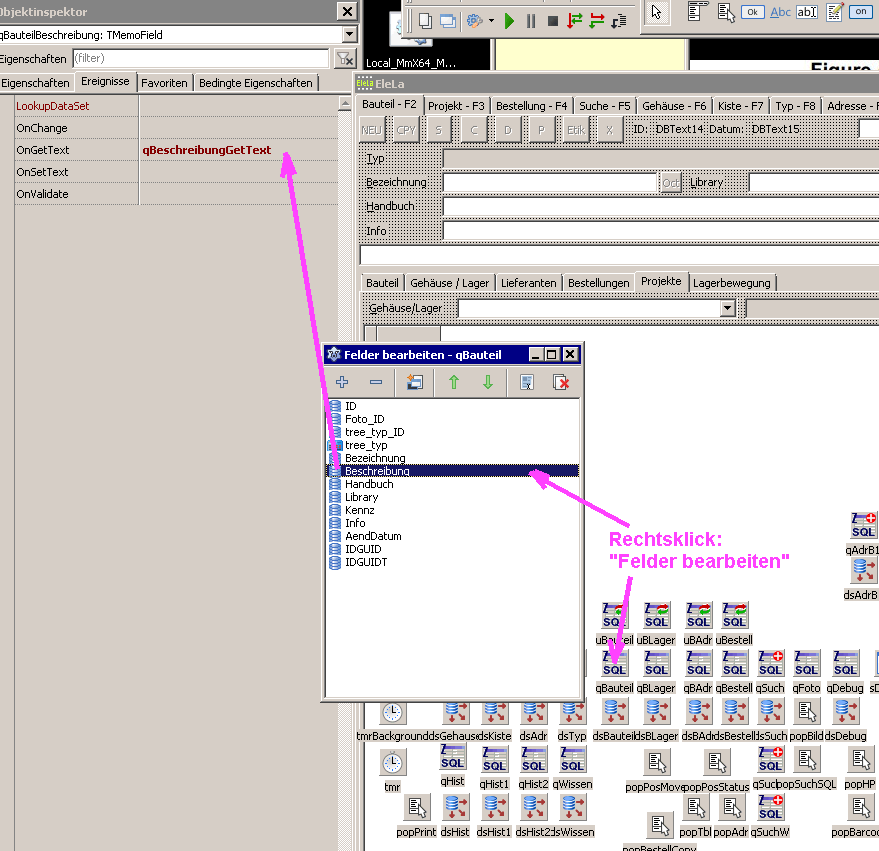Click the Stop program toolbar icon

[552, 20]
